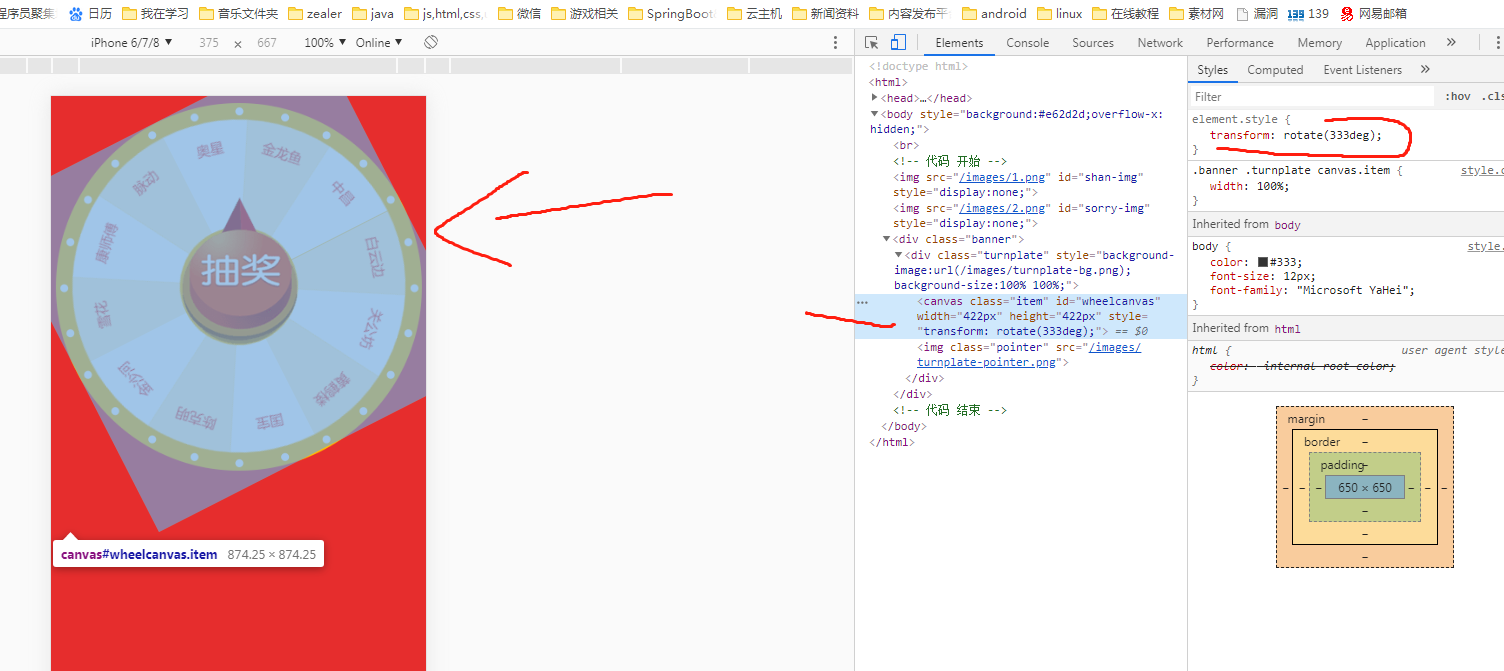Click the 650 × 650 box model content
Screen dimensions: 1504x671
(x=1365, y=488)
